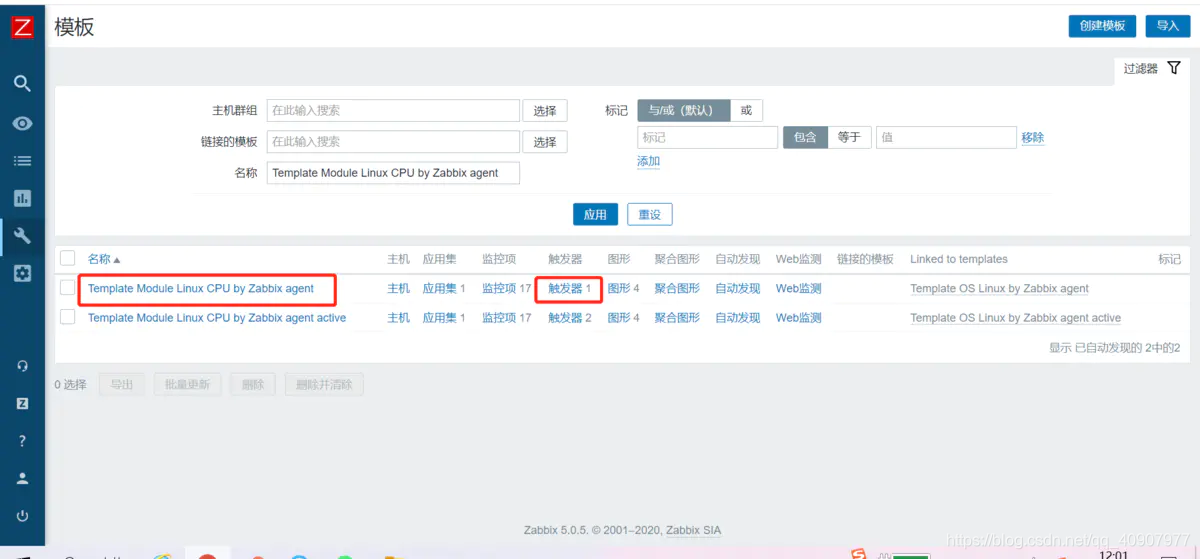Choose 等于 tag operator
The image size is (1200, 559).
click(849, 137)
